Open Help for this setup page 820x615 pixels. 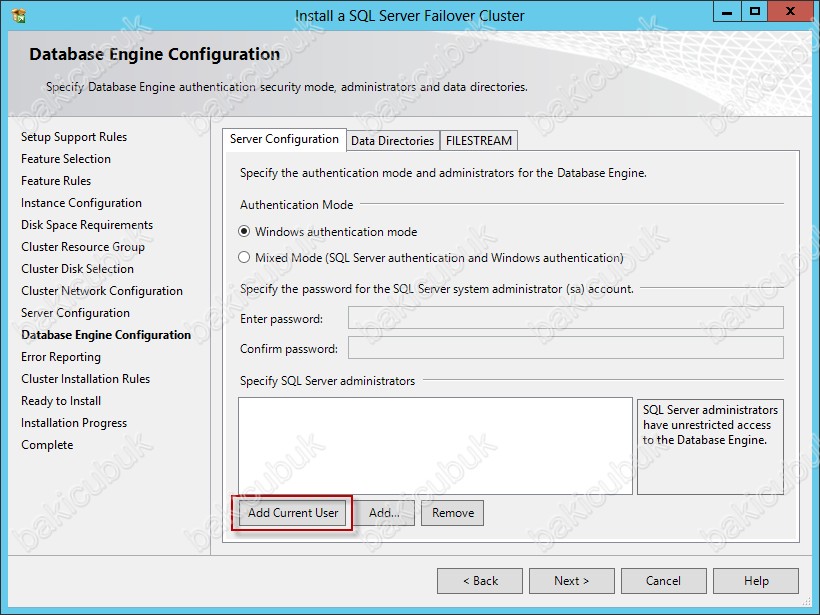click(x=756, y=581)
